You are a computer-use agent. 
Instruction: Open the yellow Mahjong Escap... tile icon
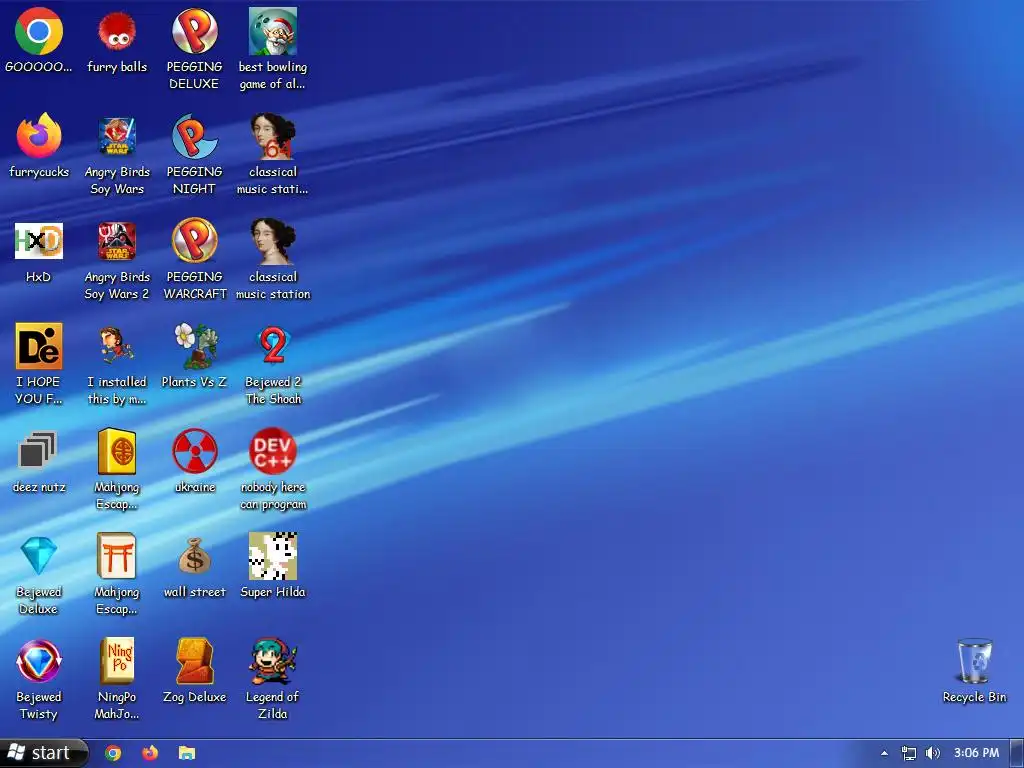click(117, 451)
